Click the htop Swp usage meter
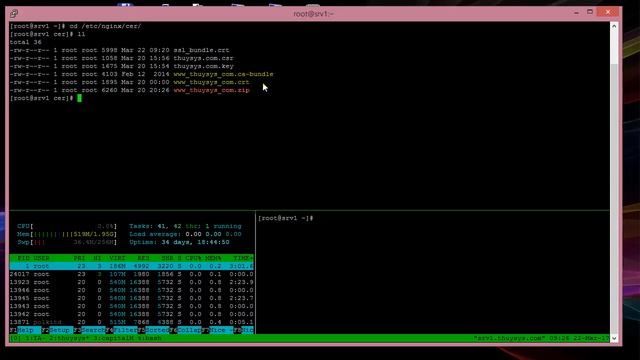The image size is (640, 360). coord(67,242)
